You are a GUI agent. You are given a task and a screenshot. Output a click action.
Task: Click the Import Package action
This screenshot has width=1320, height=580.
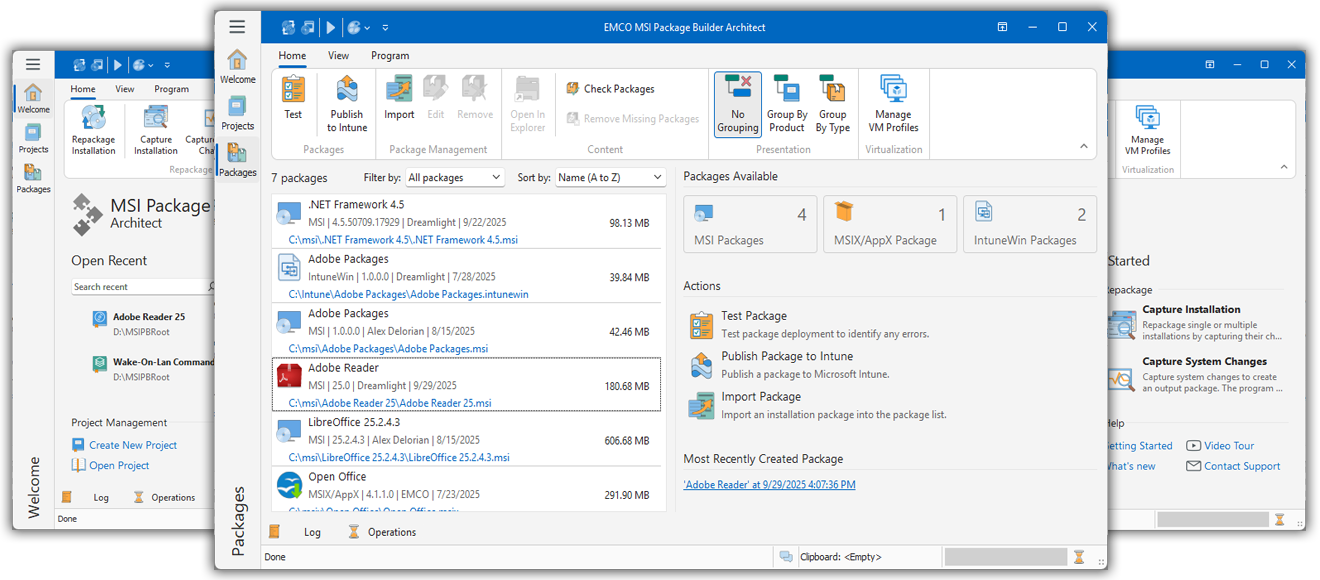(760, 397)
